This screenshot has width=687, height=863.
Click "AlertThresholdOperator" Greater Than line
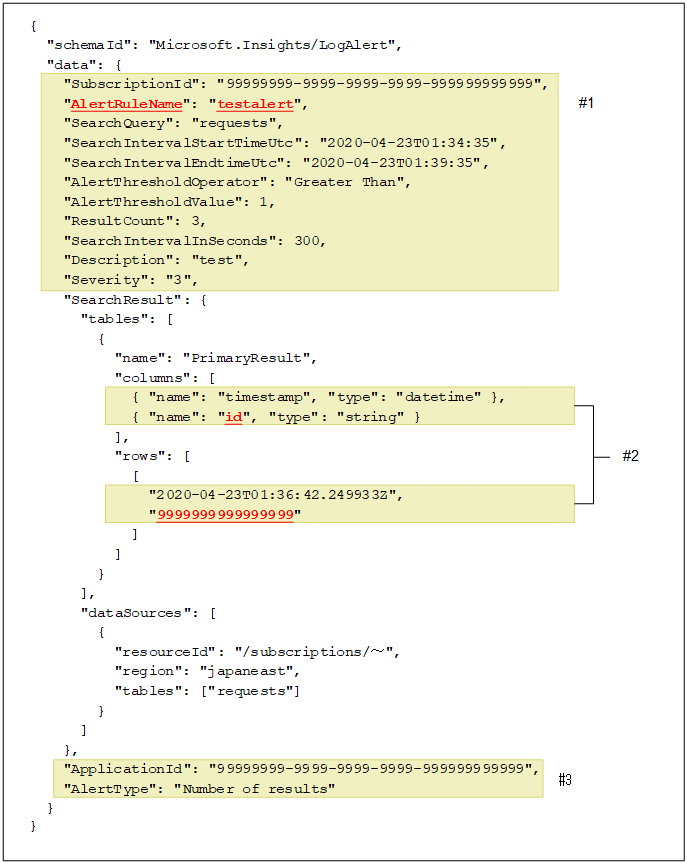[237, 182]
